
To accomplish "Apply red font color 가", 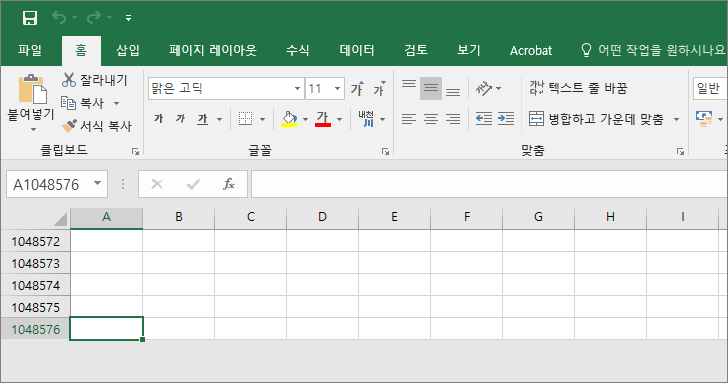I will point(323,119).
